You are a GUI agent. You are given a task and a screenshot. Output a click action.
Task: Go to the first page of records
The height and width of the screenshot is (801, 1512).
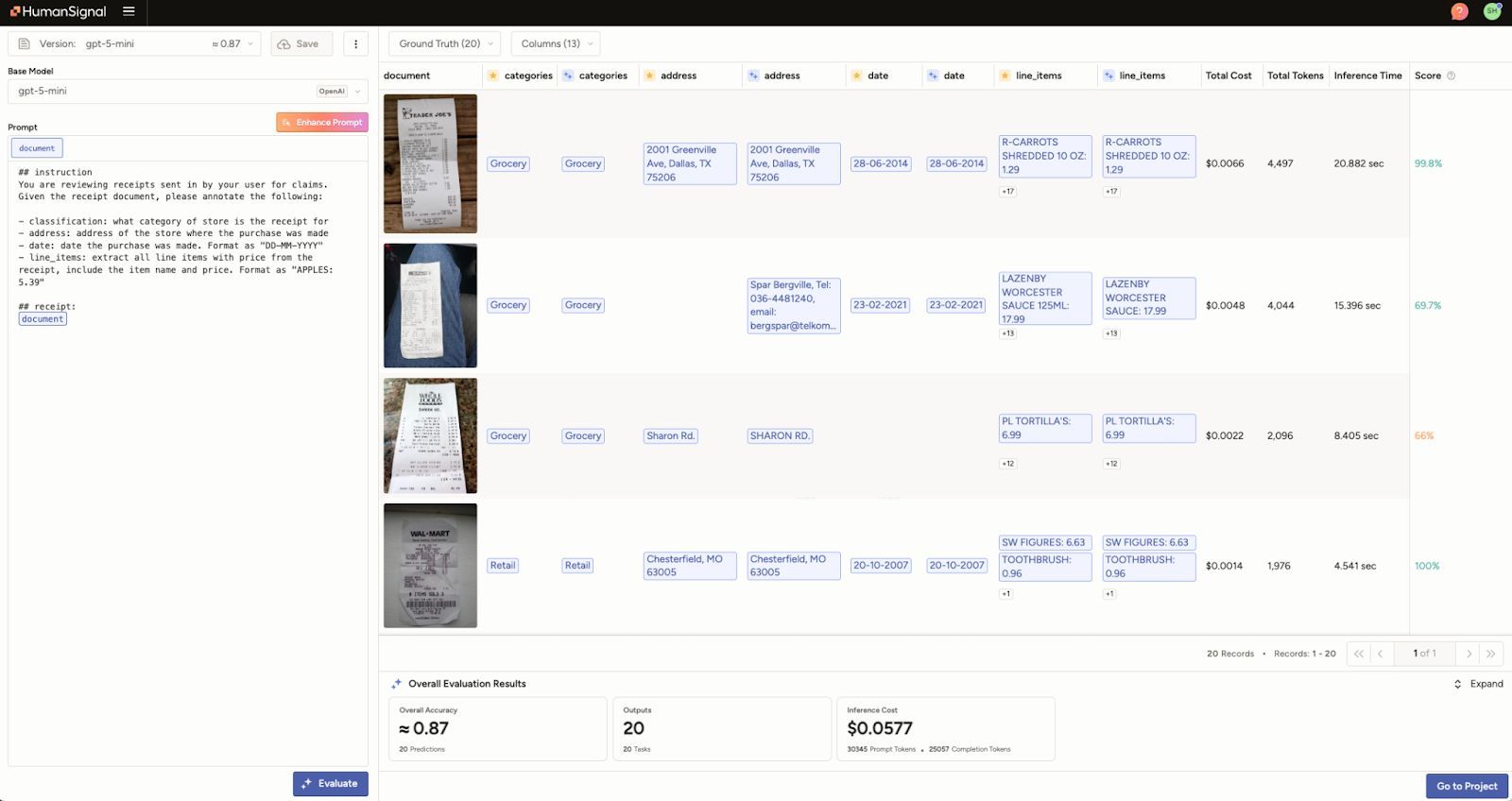(x=1359, y=654)
